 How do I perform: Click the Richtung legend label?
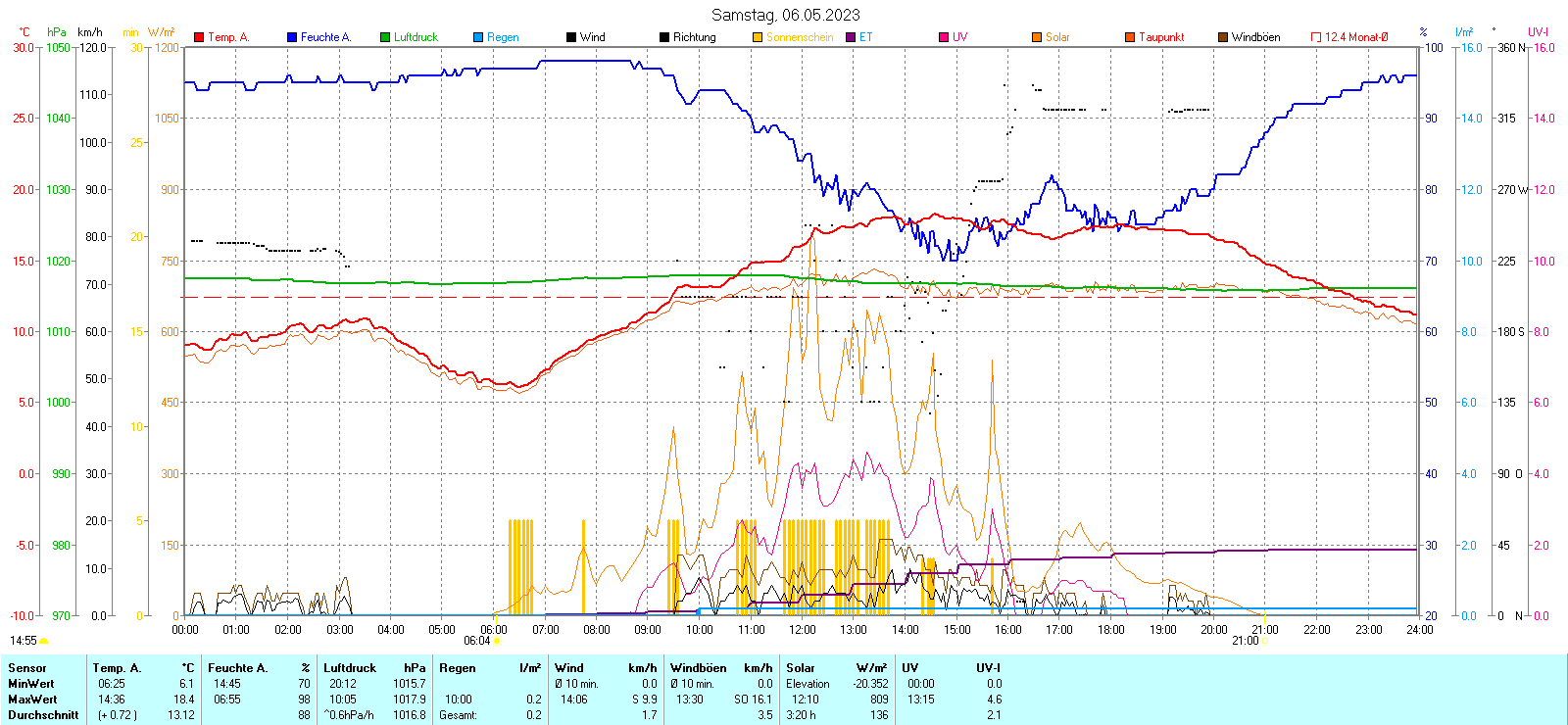(x=694, y=37)
